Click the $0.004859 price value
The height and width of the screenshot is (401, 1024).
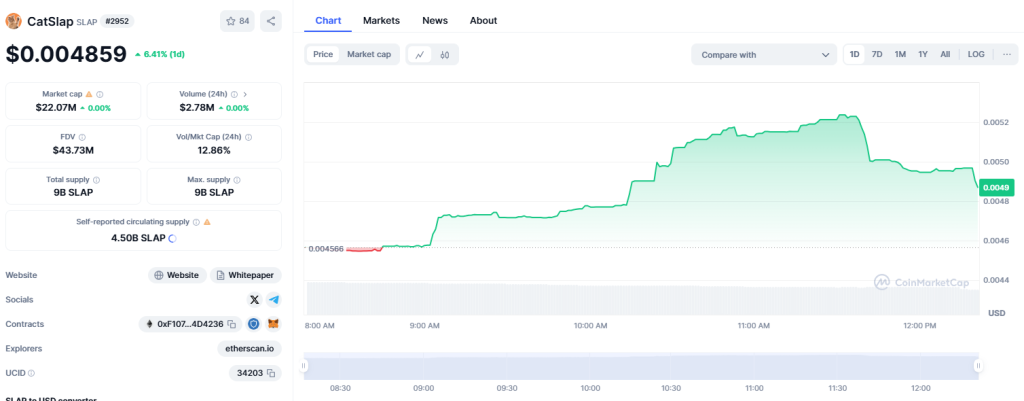pyautogui.click(x=66, y=54)
